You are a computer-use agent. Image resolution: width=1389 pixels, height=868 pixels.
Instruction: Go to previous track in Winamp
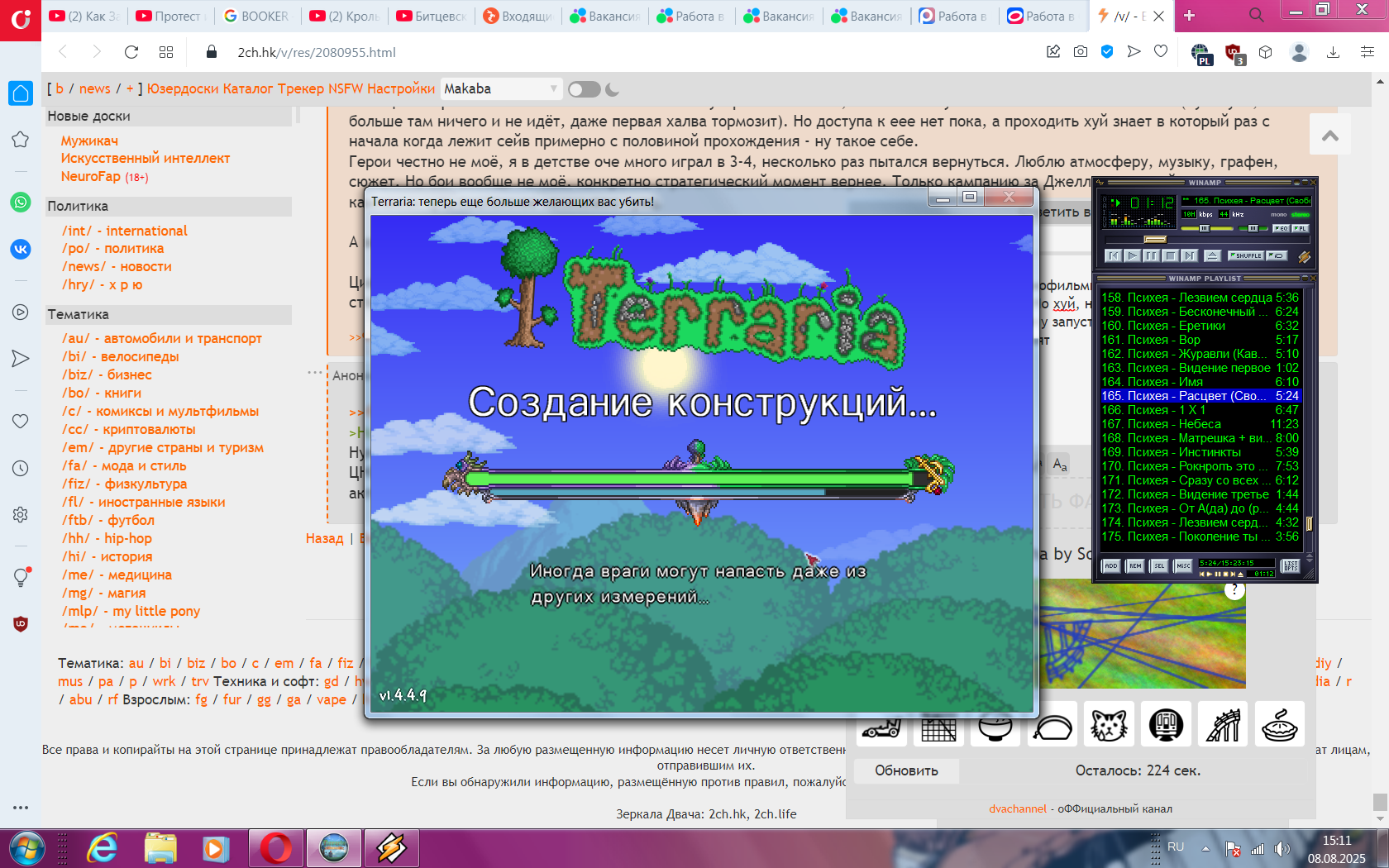point(1114,255)
